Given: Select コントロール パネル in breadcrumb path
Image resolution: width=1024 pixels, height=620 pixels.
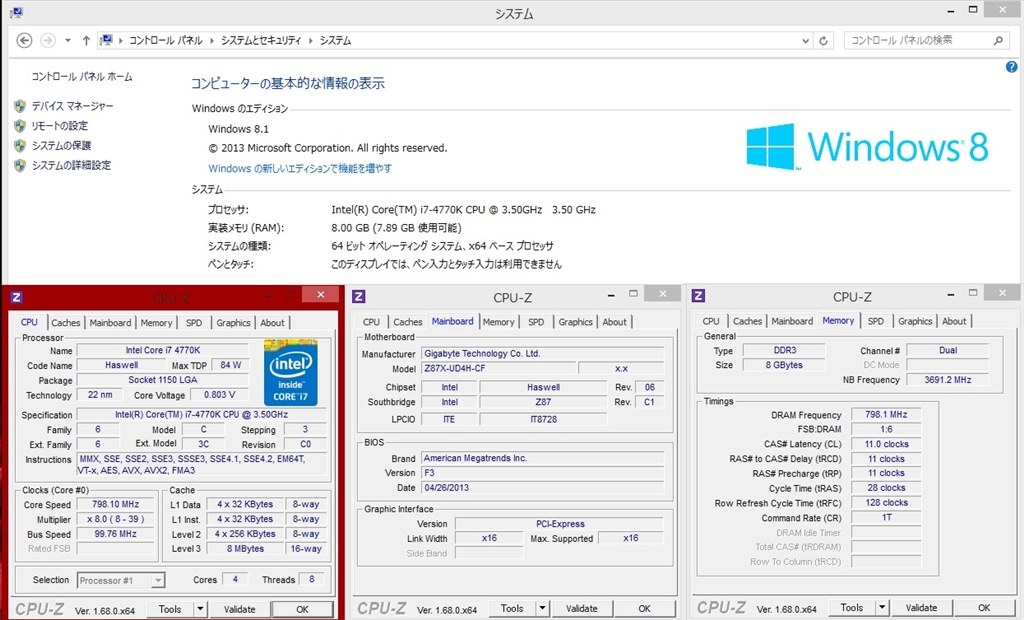Looking at the screenshot, I should coord(166,41).
